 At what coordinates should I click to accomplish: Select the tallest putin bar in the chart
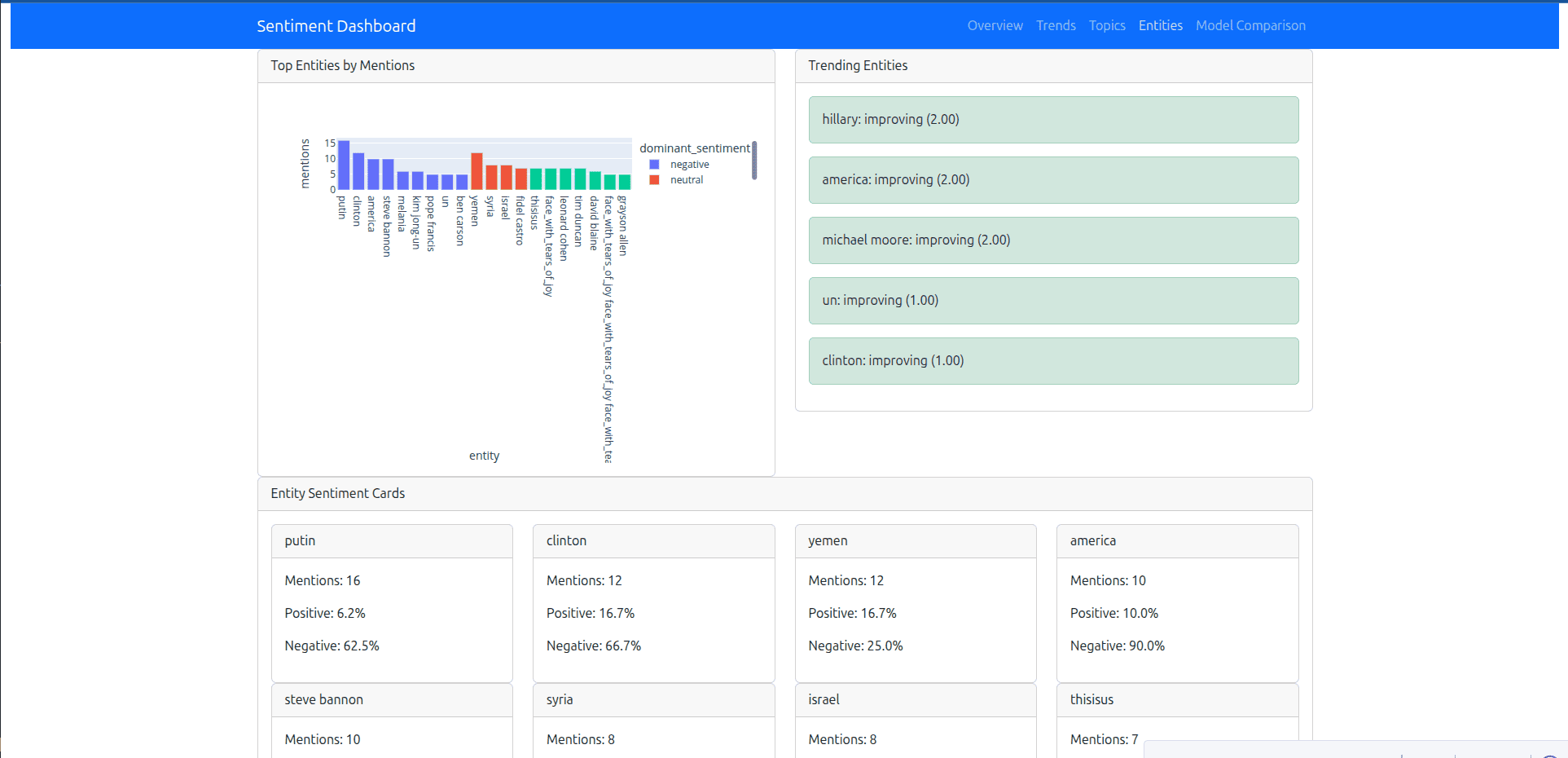[343, 163]
